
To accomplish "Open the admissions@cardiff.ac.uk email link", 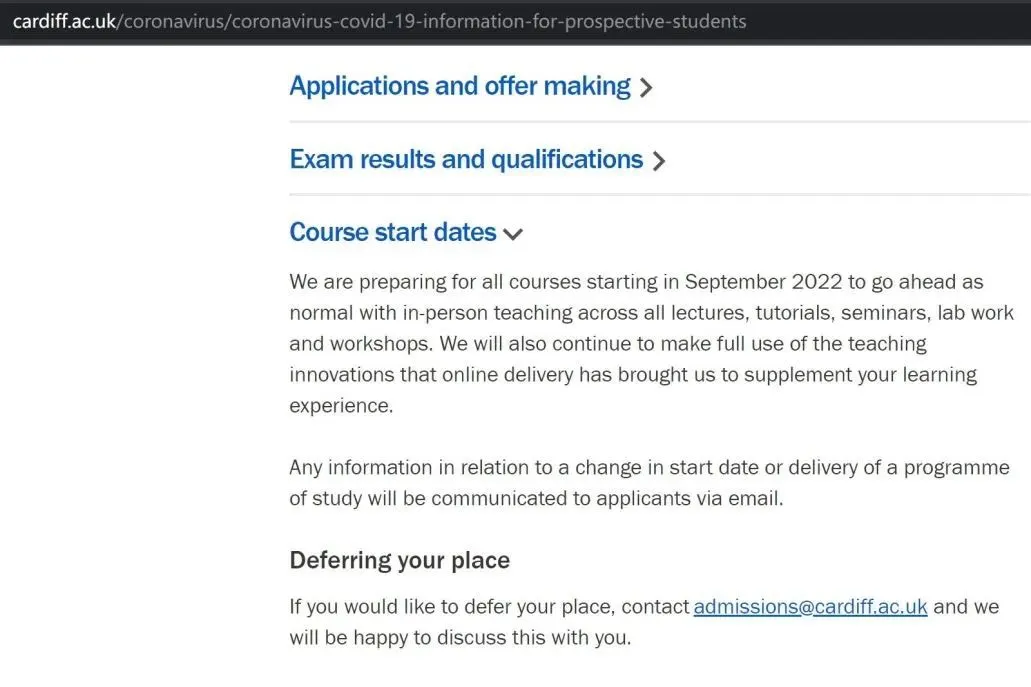I will point(810,607).
